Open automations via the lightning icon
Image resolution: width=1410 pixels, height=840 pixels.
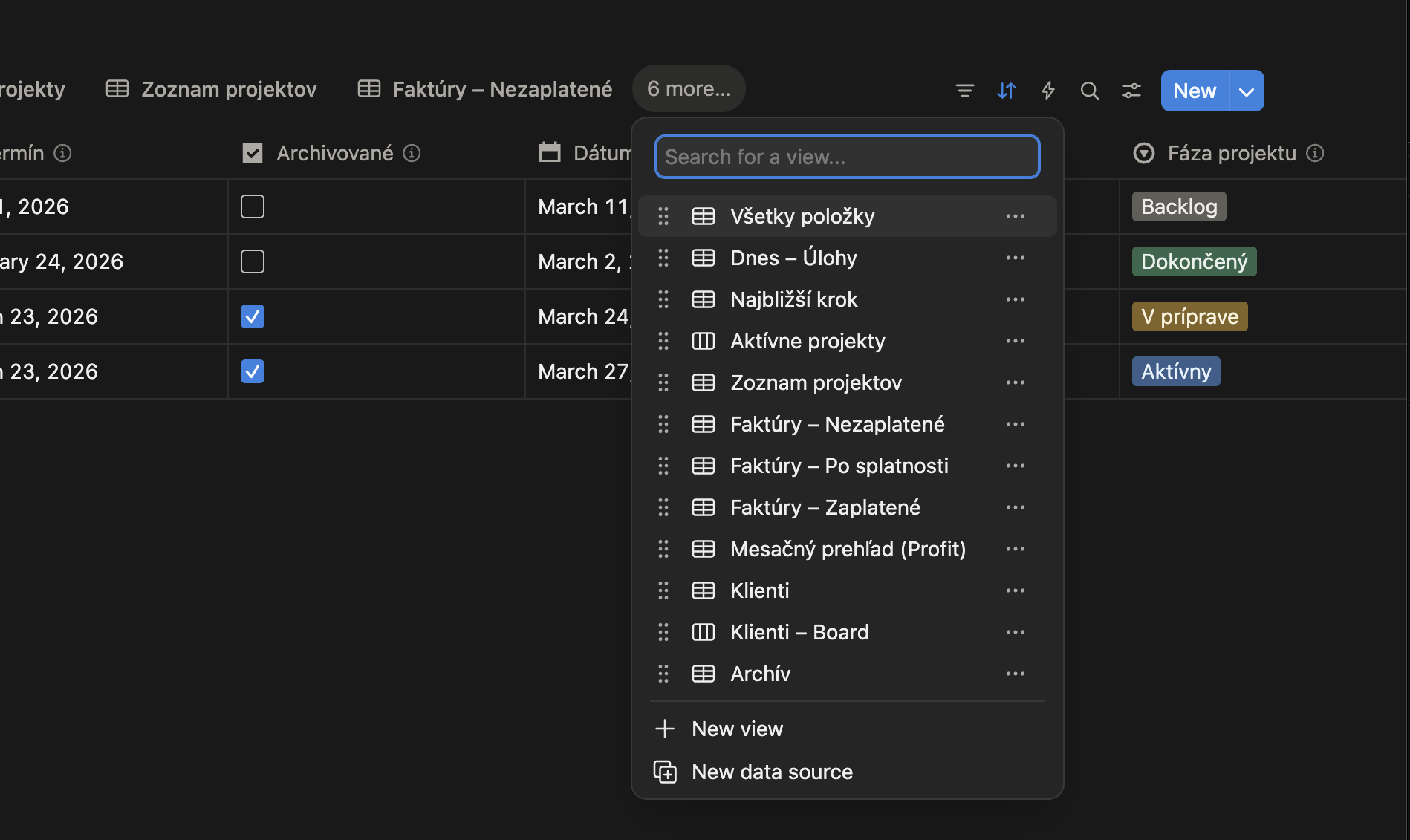(x=1048, y=90)
